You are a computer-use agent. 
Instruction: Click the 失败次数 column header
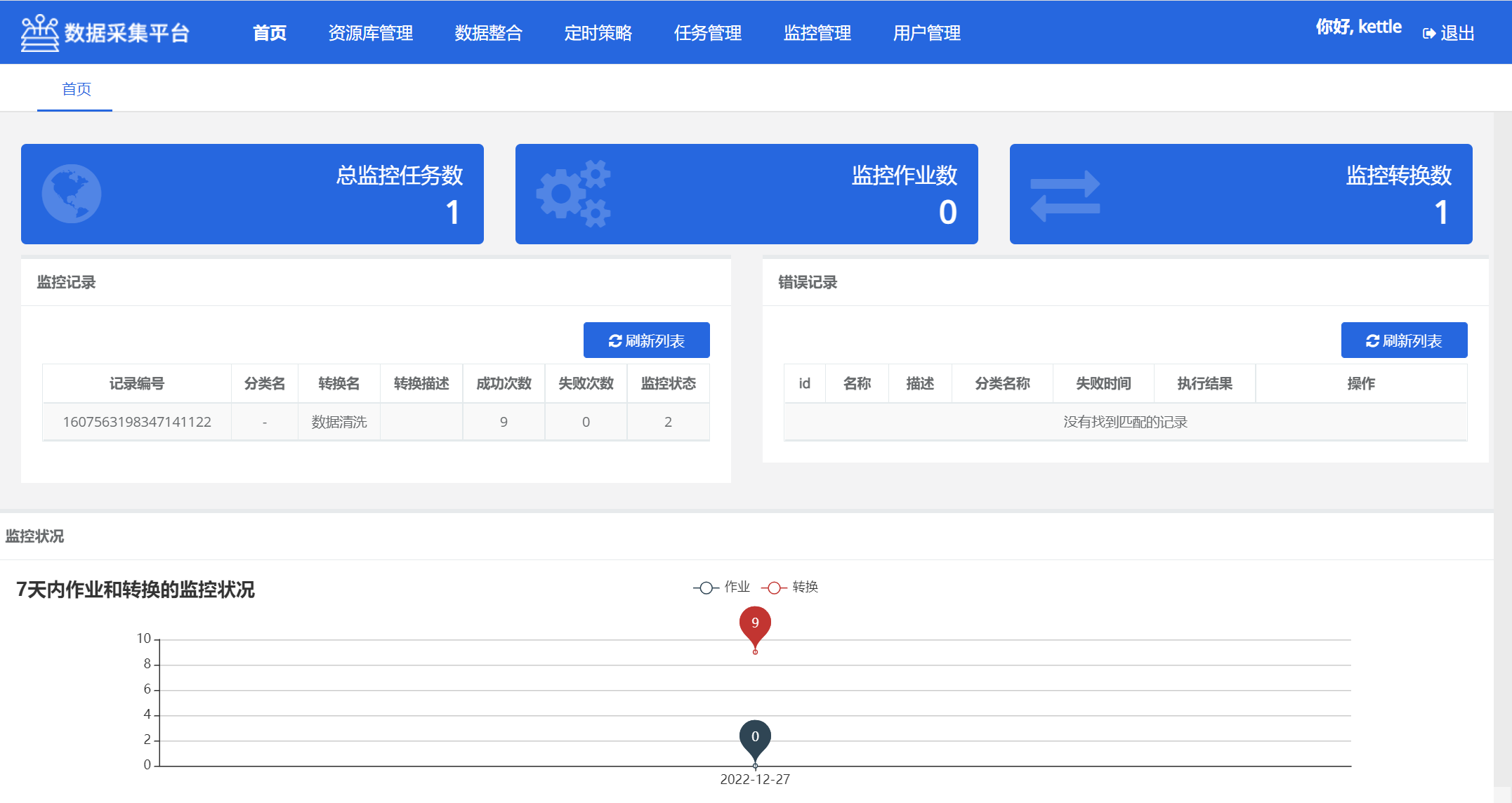(586, 383)
